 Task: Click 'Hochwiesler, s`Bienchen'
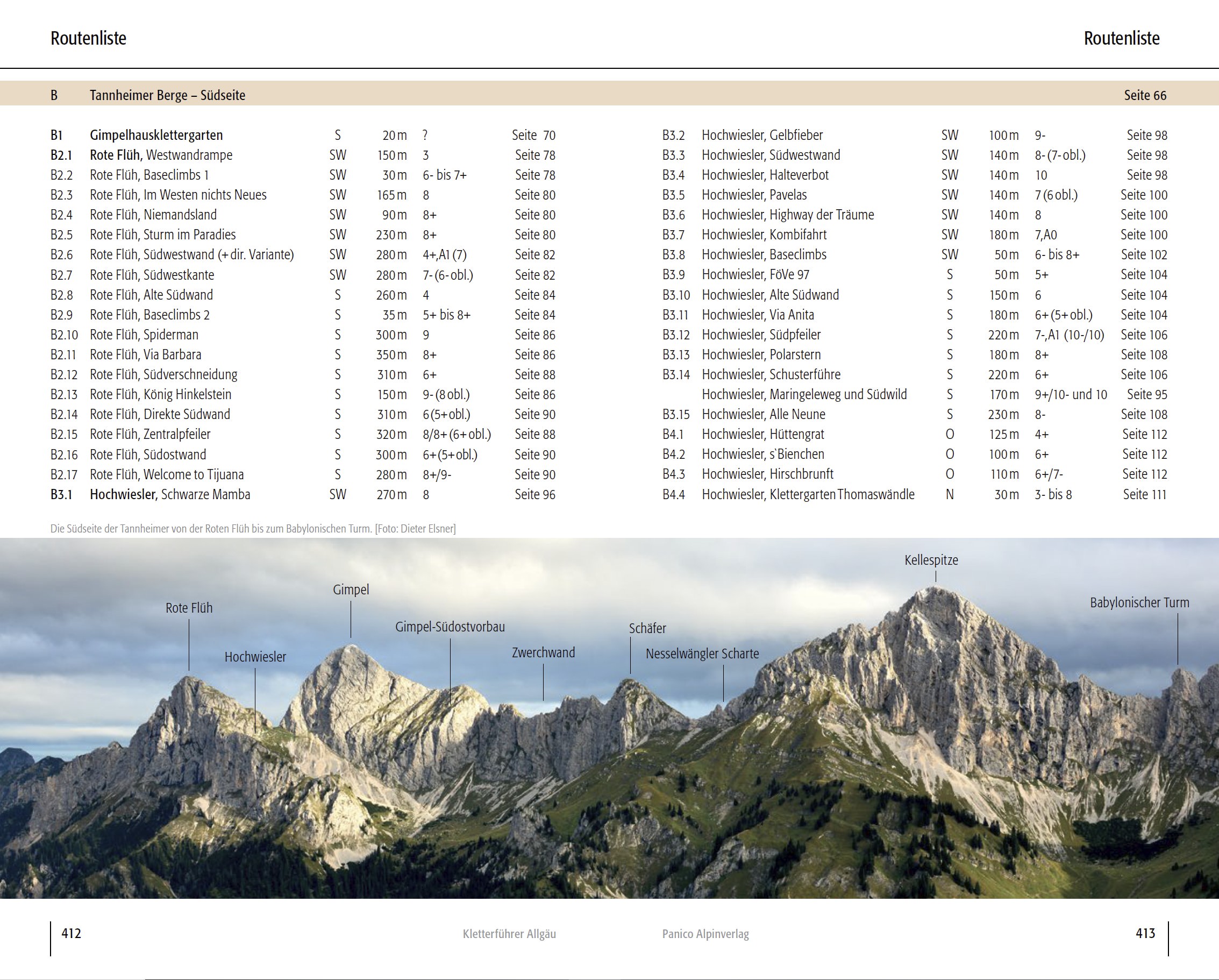point(762,454)
